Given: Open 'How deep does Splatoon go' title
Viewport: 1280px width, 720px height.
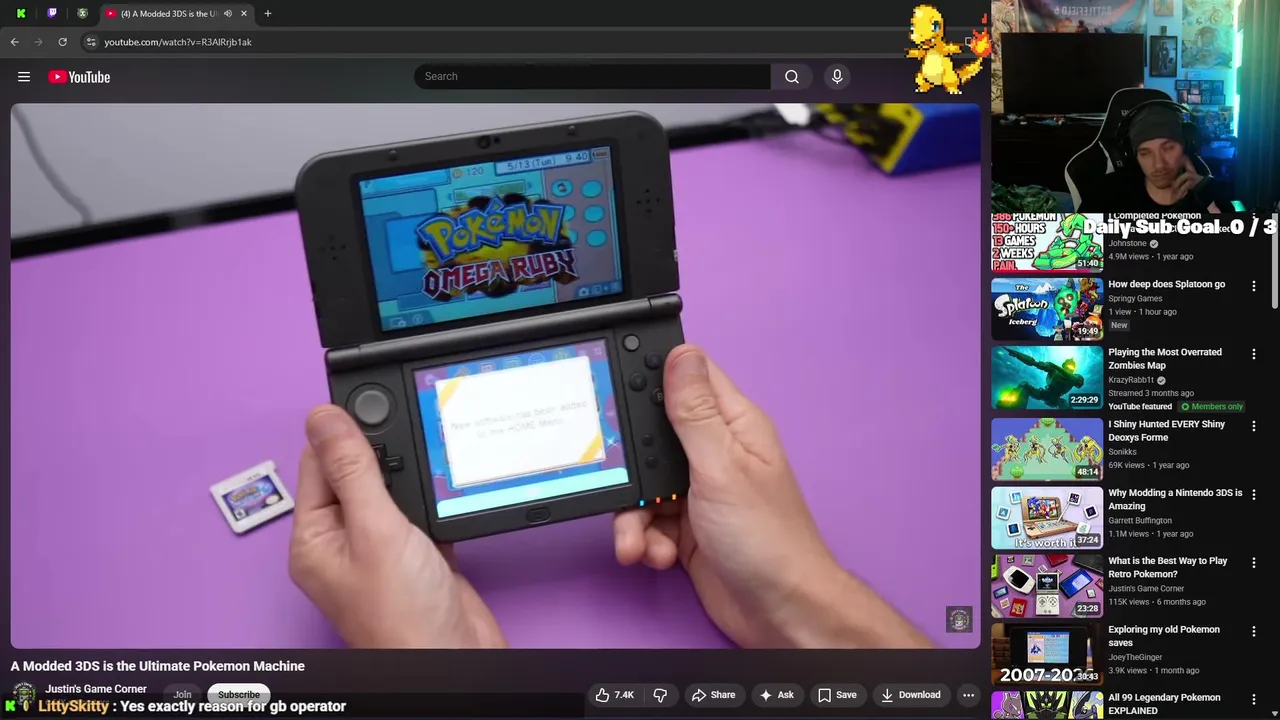Looking at the screenshot, I should tap(1166, 284).
